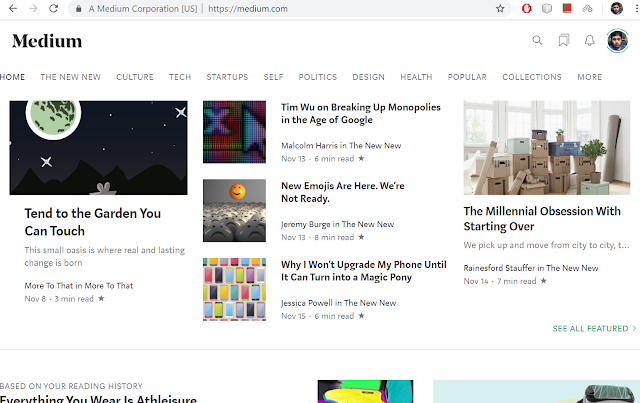Expand the MORE nav menu

(590, 77)
